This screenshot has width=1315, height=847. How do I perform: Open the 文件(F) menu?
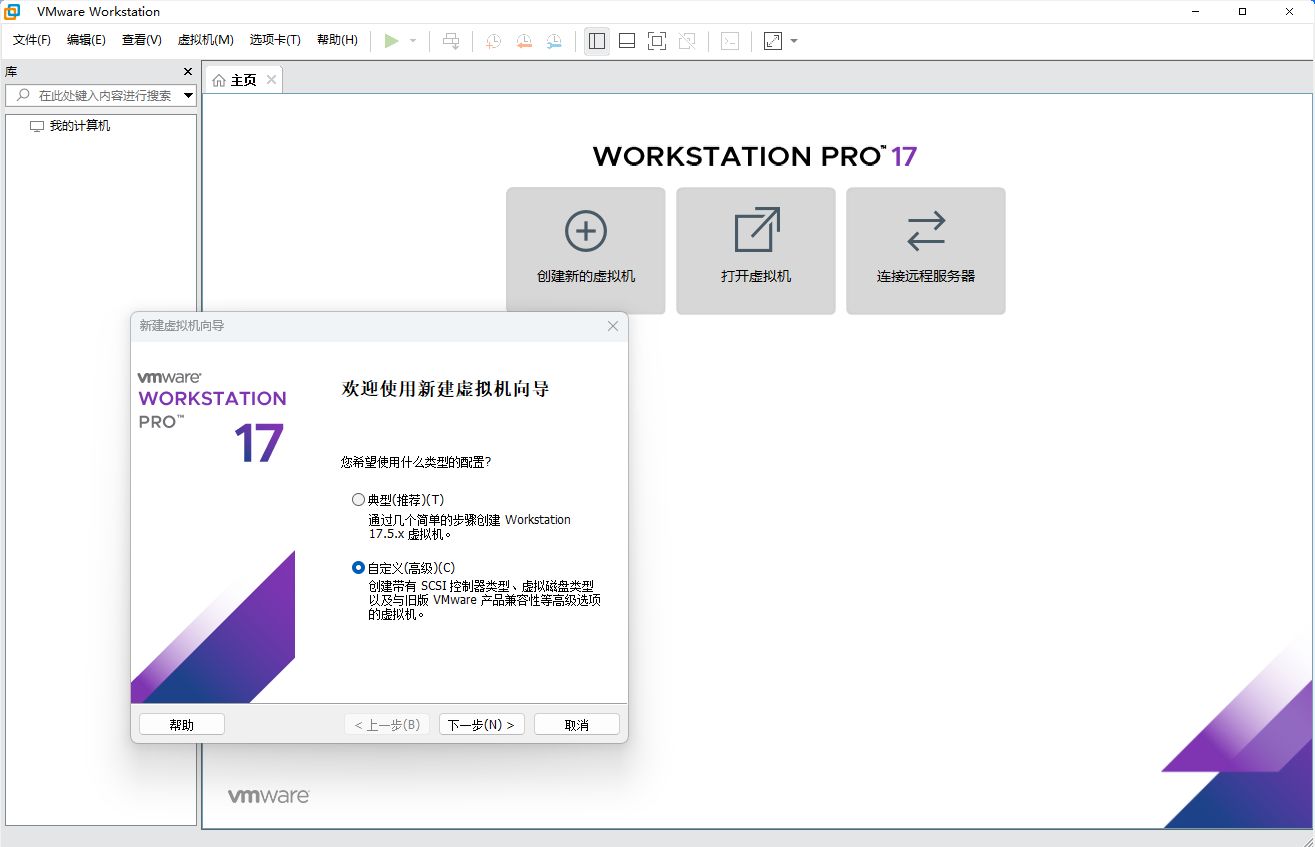click(x=31, y=40)
